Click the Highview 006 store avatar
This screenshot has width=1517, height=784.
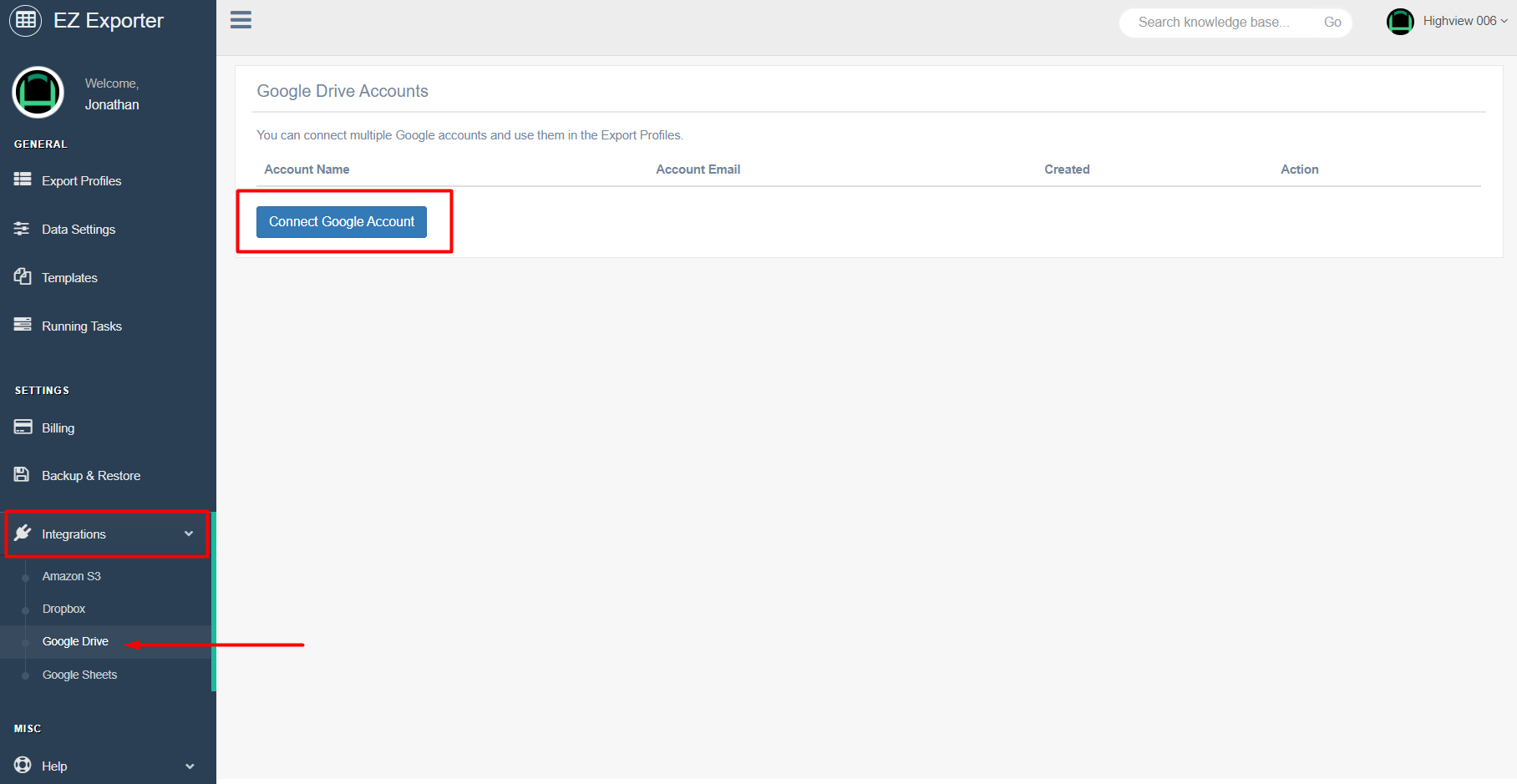pos(1399,21)
